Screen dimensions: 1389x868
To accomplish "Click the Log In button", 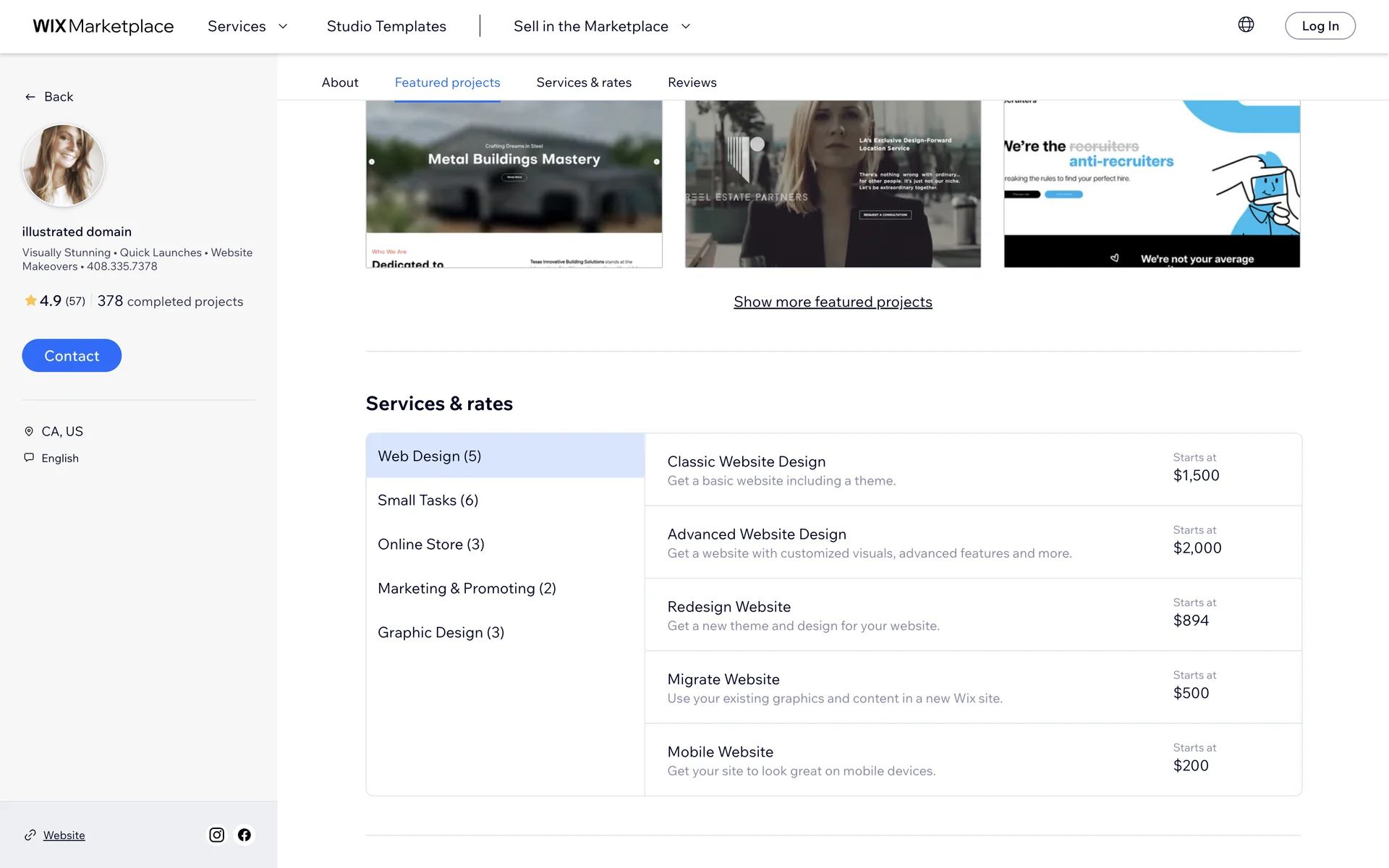I will 1320,26.
